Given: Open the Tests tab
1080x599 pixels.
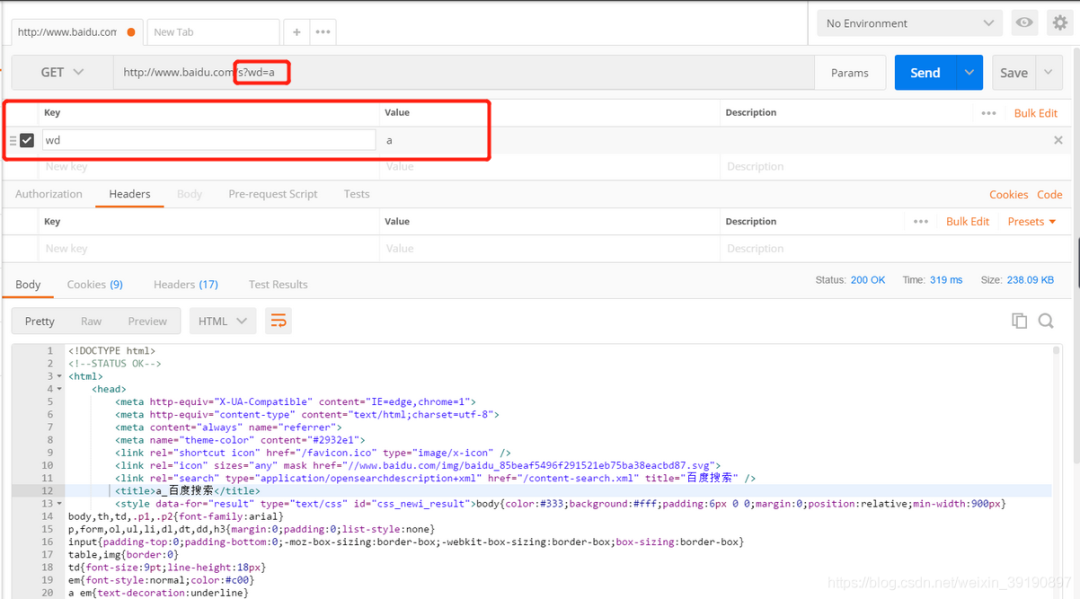Looking at the screenshot, I should point(357,194).
